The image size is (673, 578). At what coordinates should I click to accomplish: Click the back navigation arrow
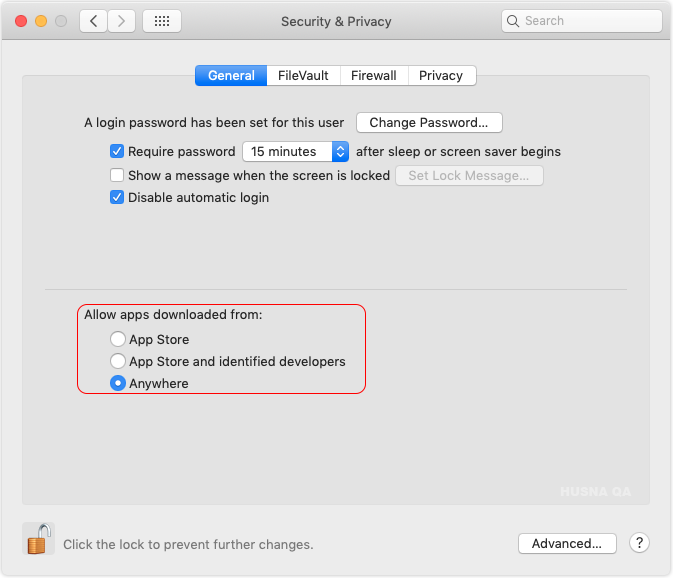[x=94, y=21]
